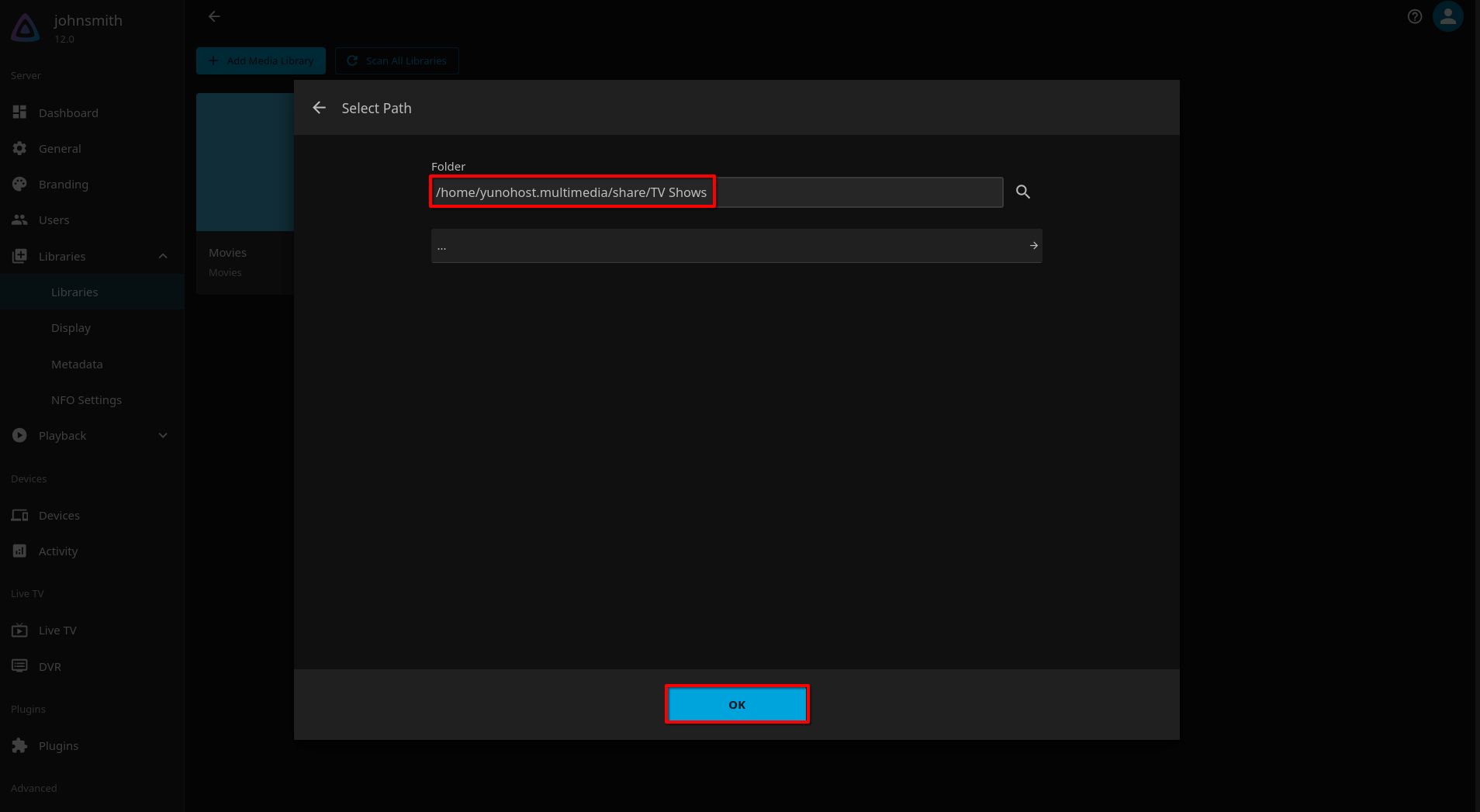This screenshot has width=1480, height=812.
Task: Click the Playback play-circle icon
Action: (19, 435)
